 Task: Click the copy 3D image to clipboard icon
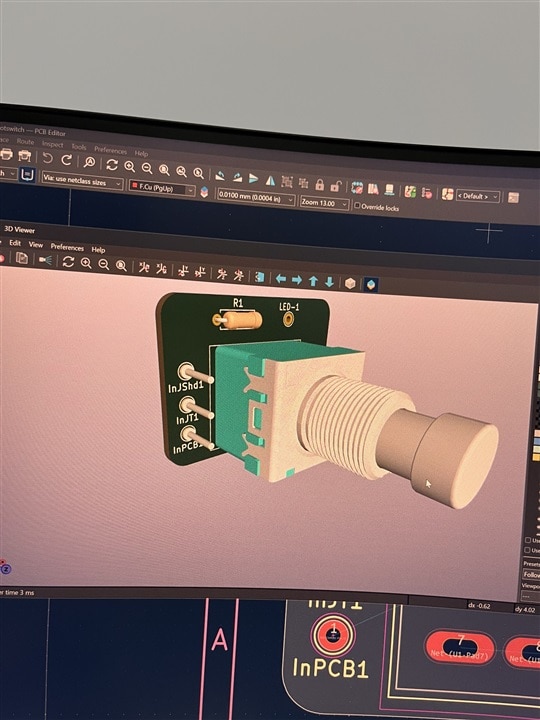tap(22, 259)
